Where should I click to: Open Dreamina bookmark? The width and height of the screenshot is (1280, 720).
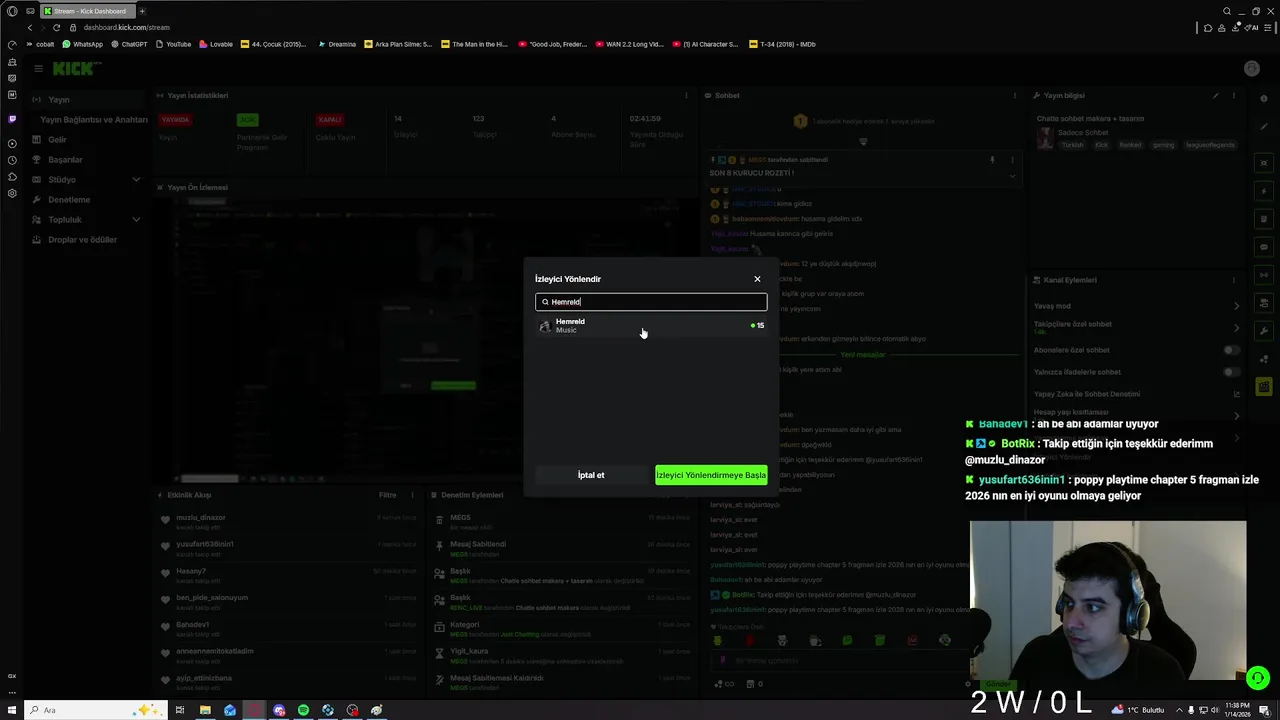337,44
